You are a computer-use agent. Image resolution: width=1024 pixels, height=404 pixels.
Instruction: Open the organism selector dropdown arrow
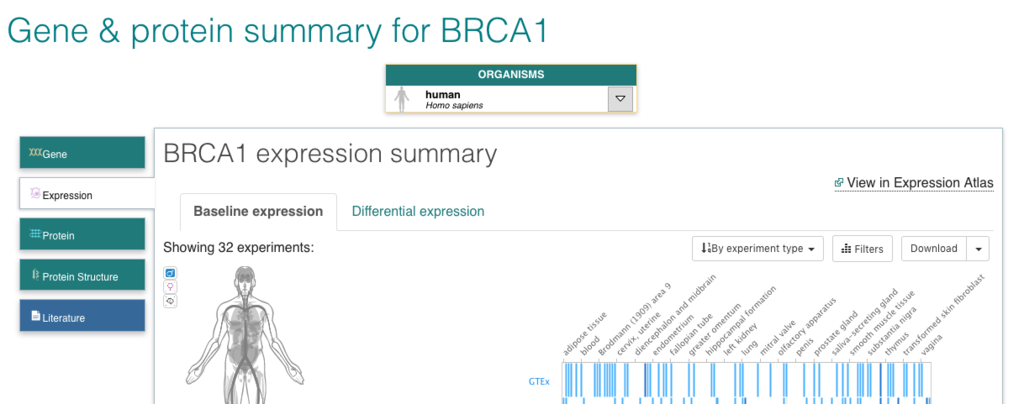(x=620, y=99)
